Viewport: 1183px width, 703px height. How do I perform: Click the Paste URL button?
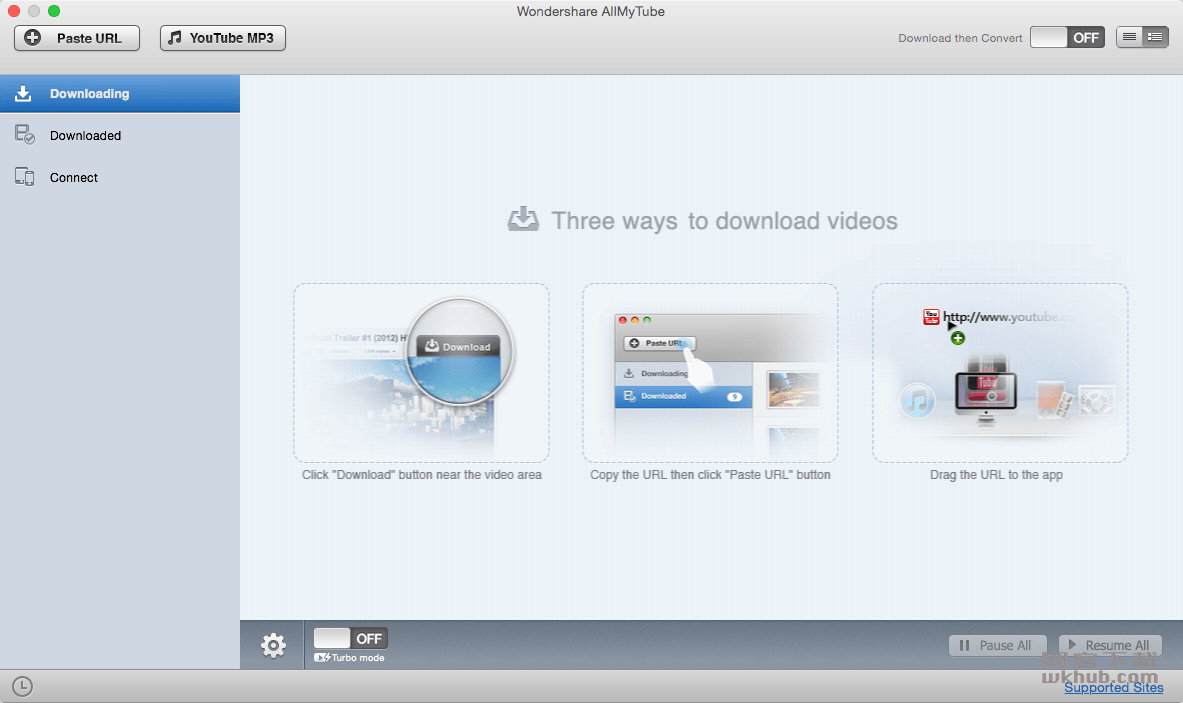[77, 38]
